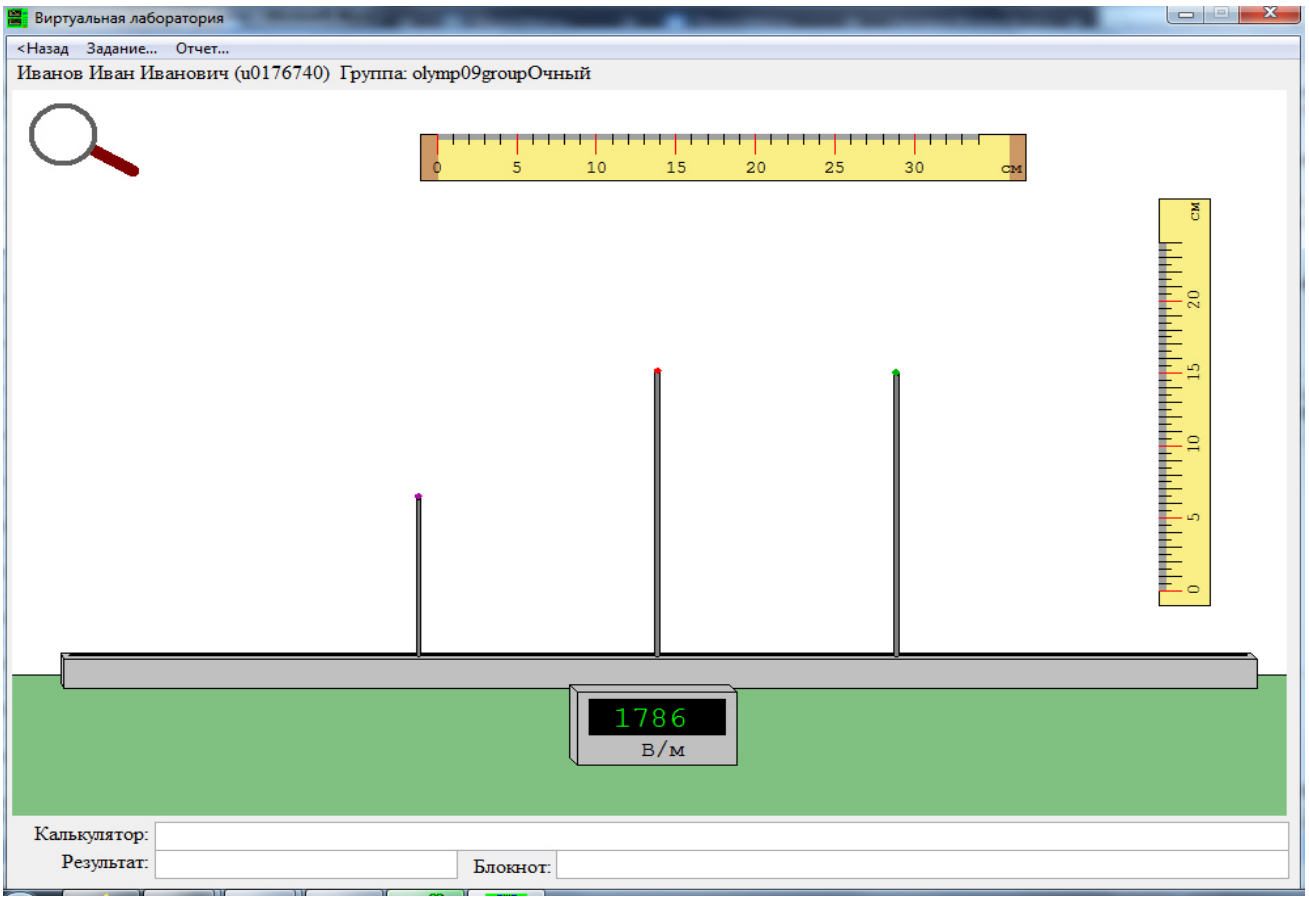Focus the Блокнот input field
This screenshot has height=901, width=1309.
click(x=921, y=864)
